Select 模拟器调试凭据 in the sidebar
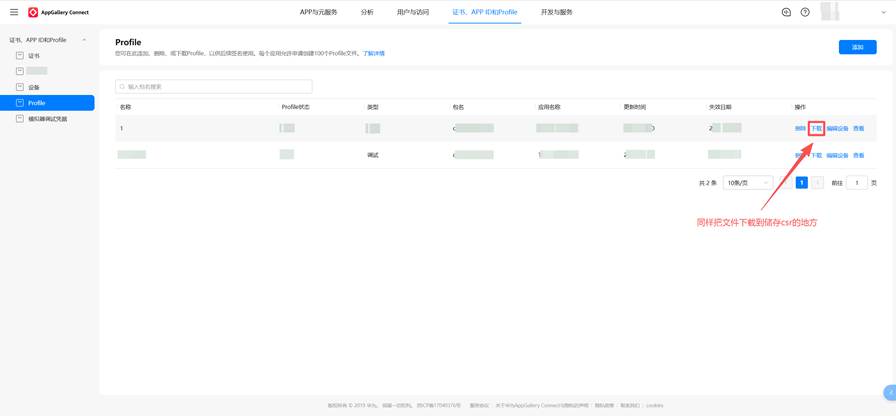Screen dimensions: 896x416 (47, 119)
